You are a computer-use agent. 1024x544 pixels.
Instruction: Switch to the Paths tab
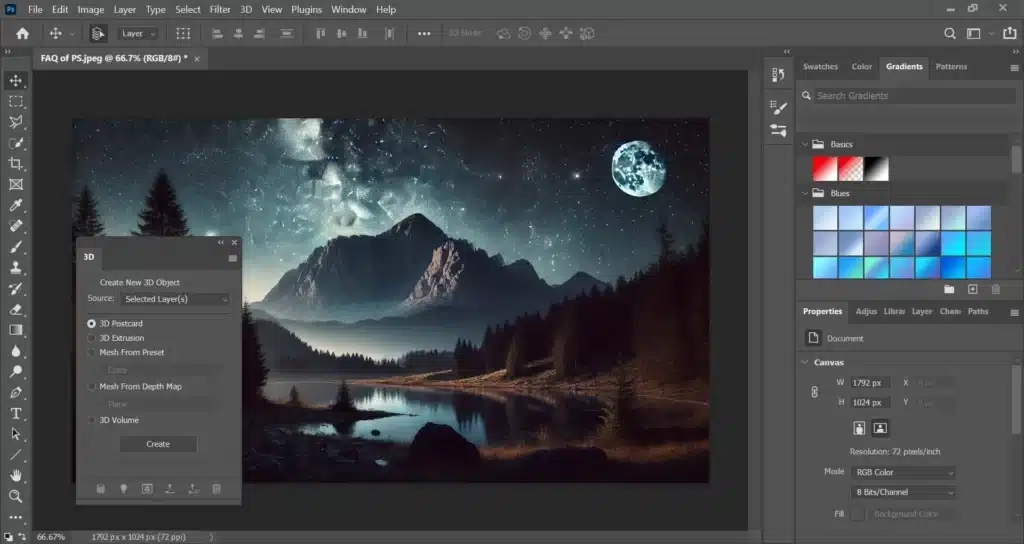978,312
